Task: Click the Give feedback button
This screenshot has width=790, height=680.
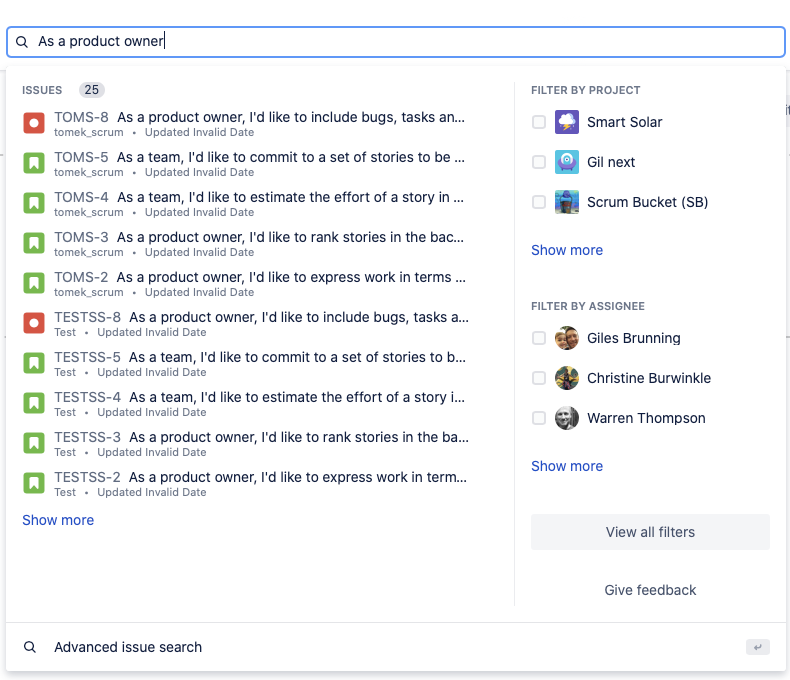Action: point(650,590)
